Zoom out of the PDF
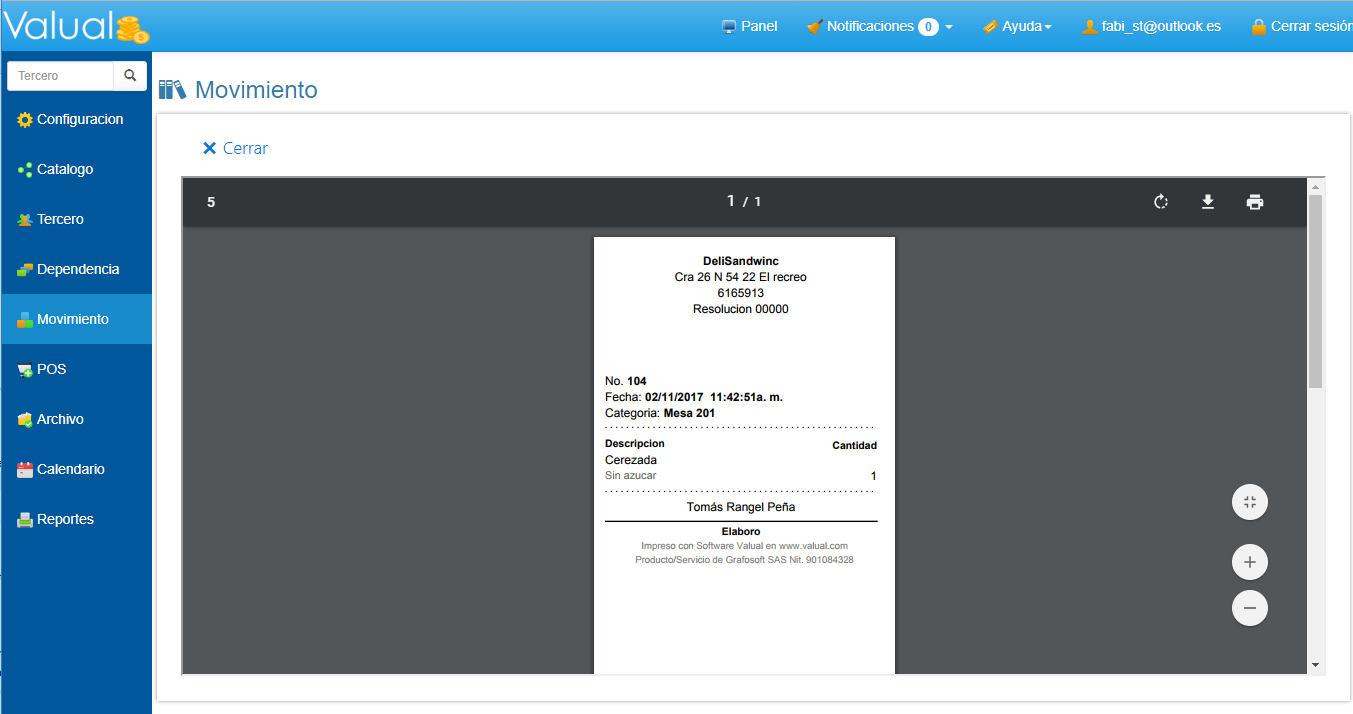 pos(1249,608)
